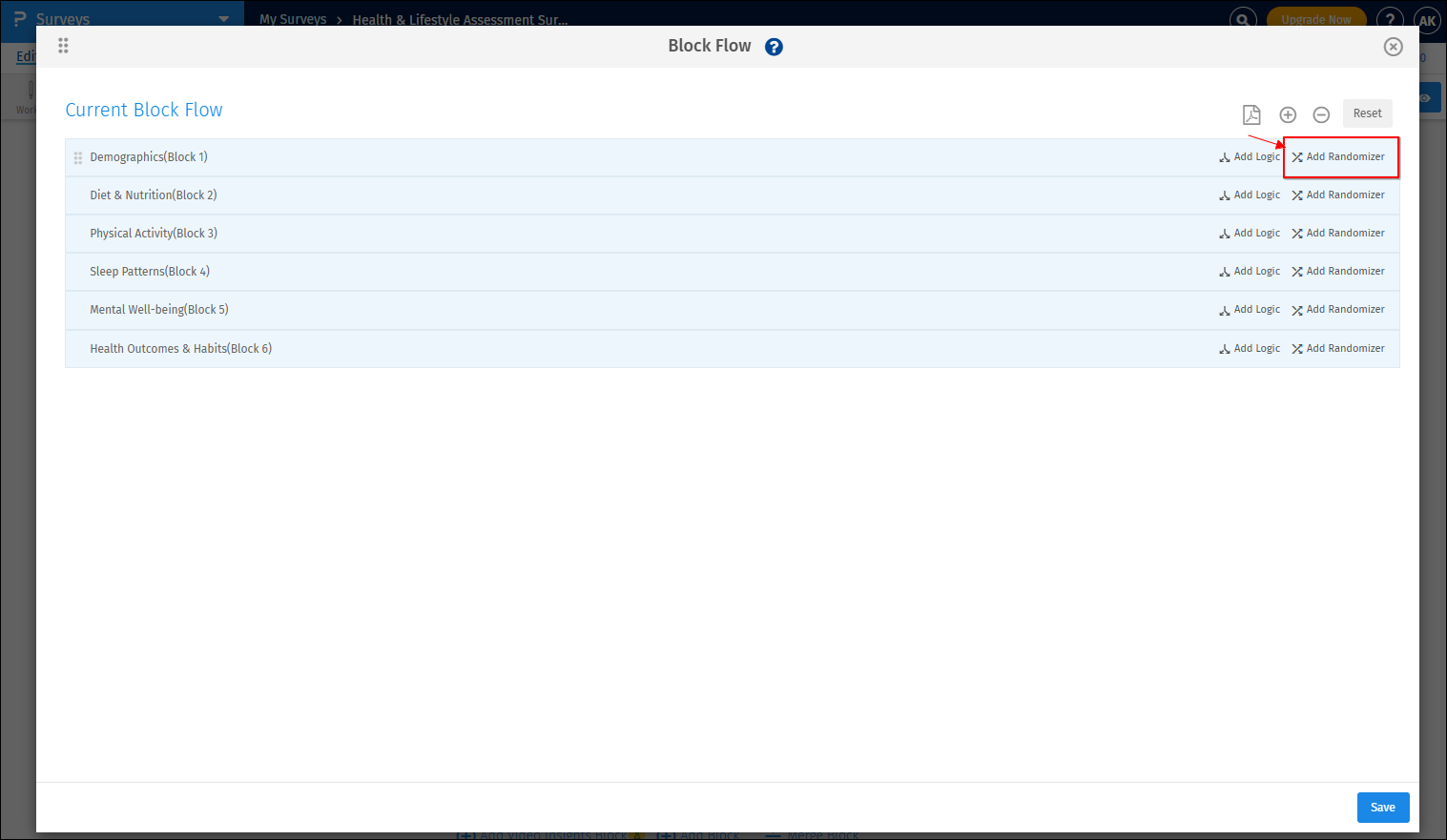Open the Block Flow help icon
Viewport: 1447px width, 840px height.
[774, 46]
